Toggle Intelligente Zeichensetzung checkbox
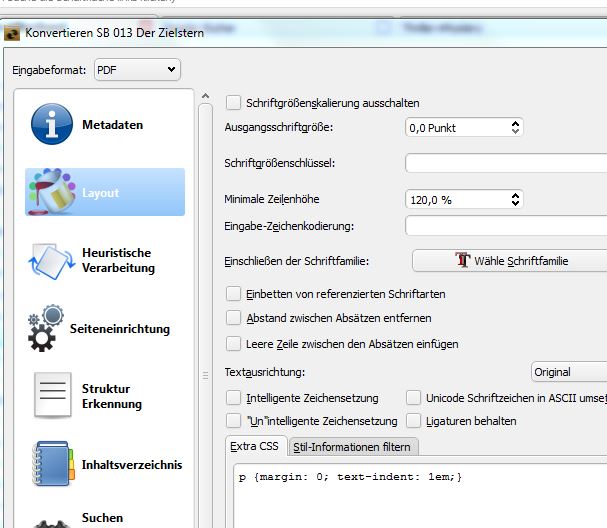 point(233,398)
